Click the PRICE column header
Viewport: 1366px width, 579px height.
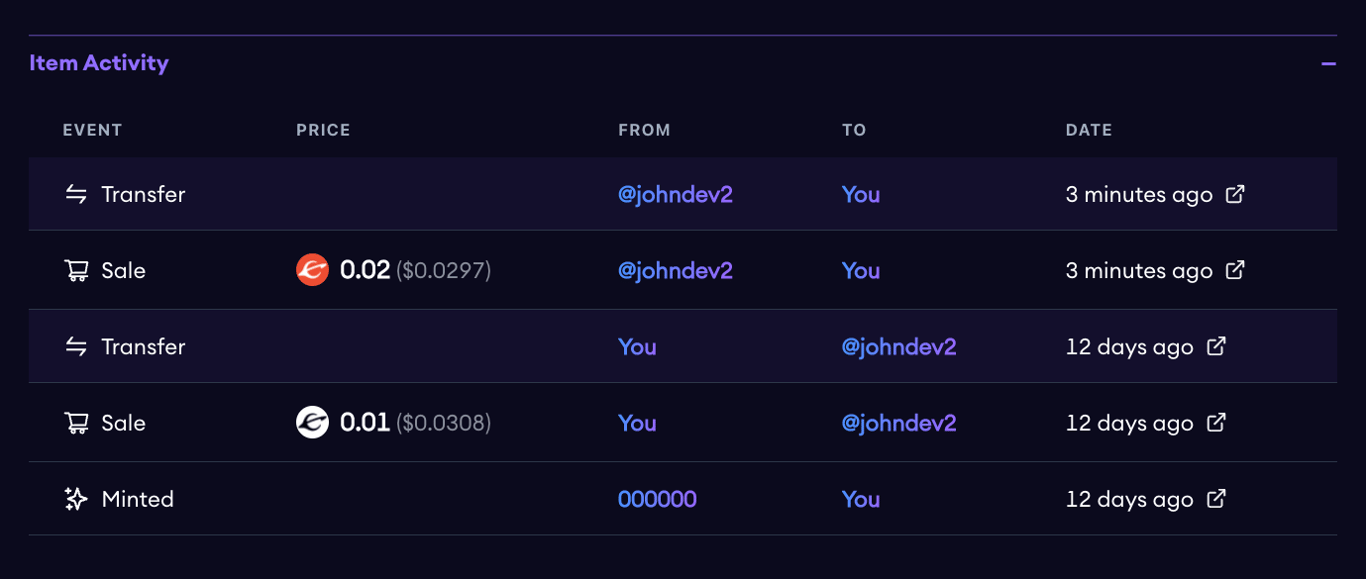pyautogui.click(x=323, y=130)
